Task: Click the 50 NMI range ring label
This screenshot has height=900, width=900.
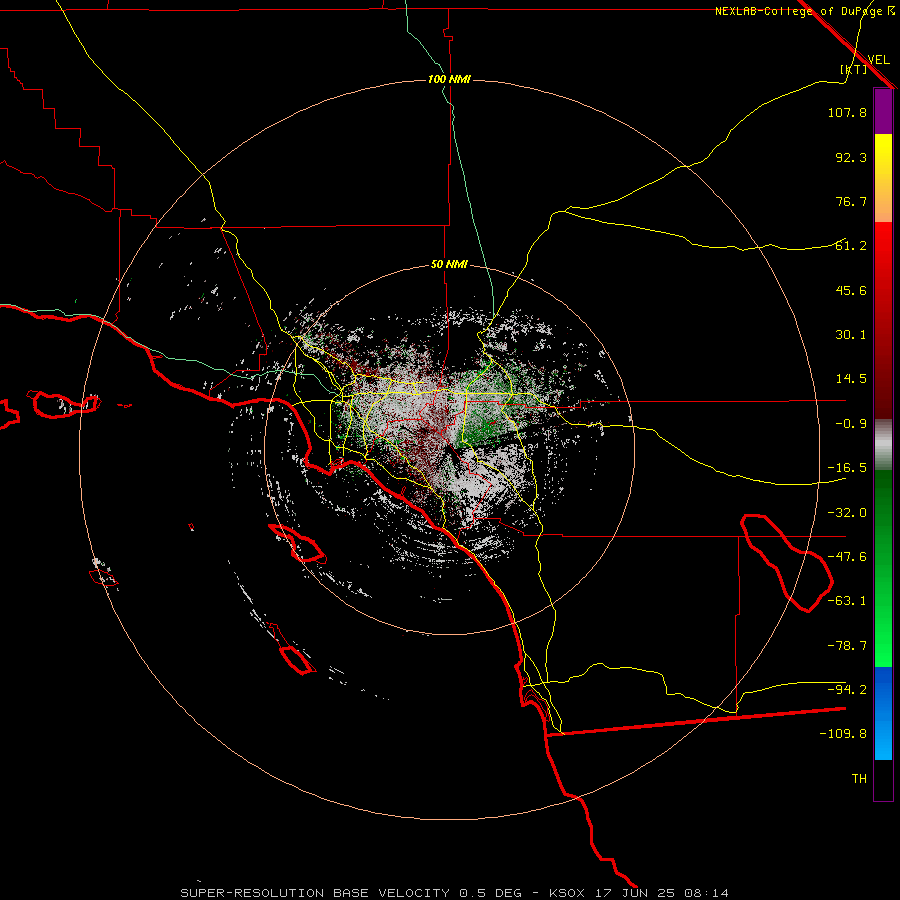Action: pyautogui.click(x=449, y=265)
